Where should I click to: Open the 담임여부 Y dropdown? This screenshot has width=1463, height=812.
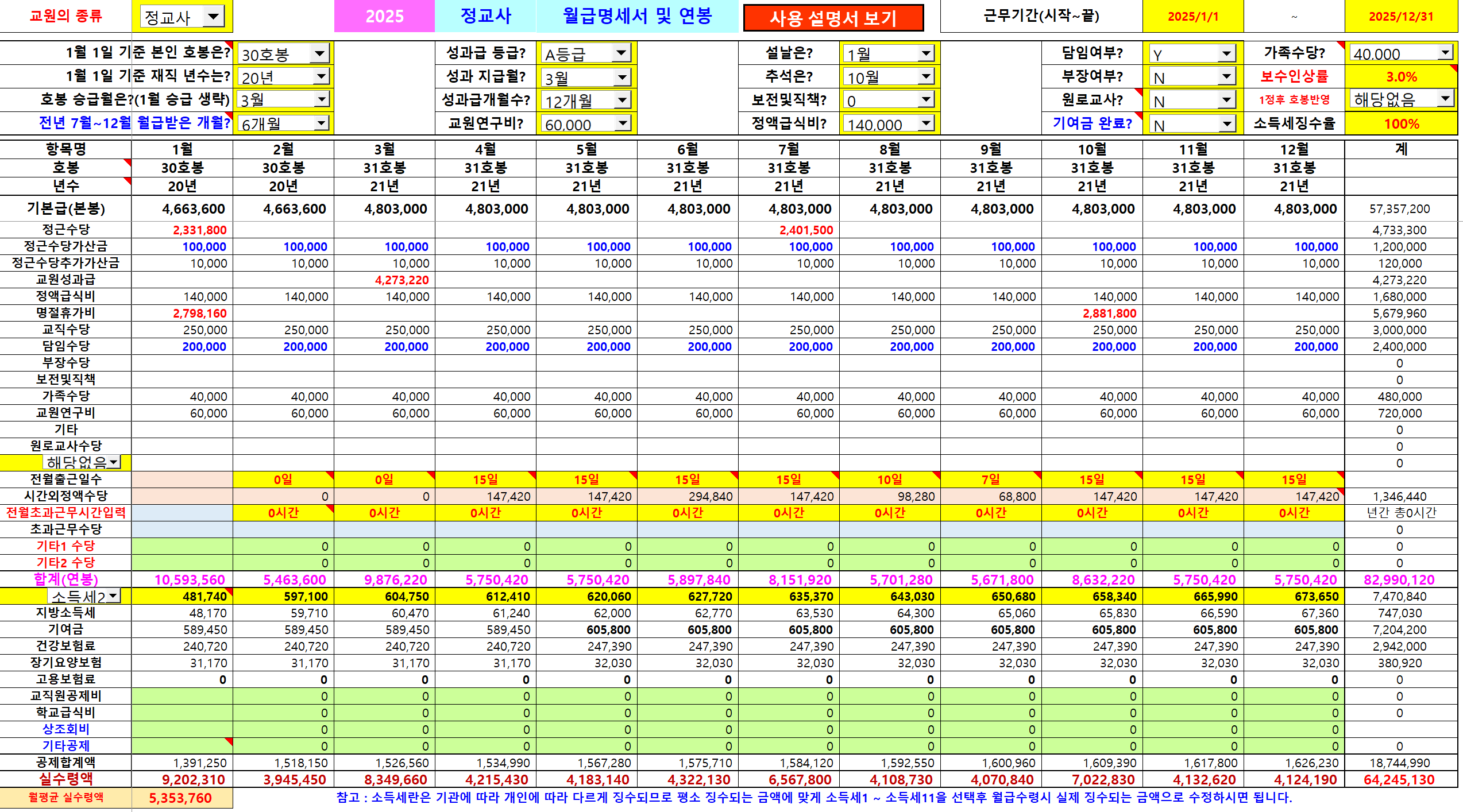click(x=1226, y=53)
